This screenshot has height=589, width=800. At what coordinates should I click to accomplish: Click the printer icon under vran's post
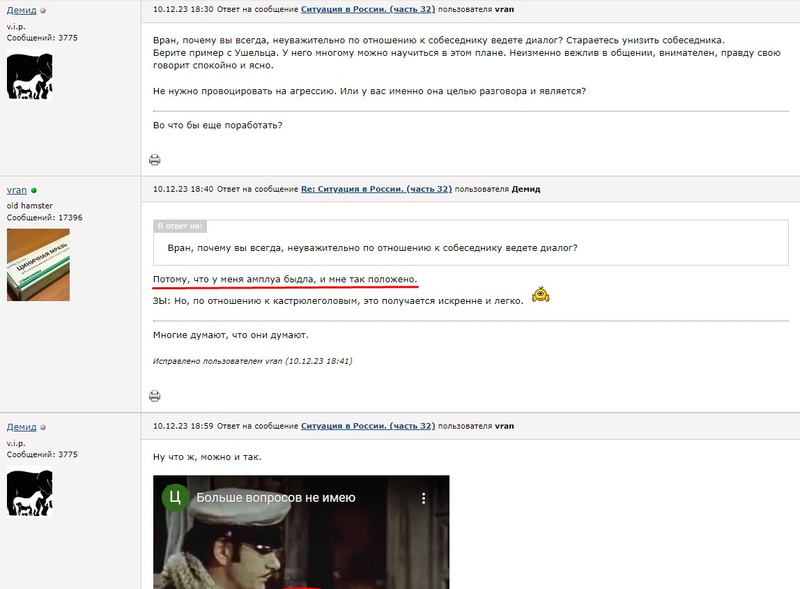155,396
